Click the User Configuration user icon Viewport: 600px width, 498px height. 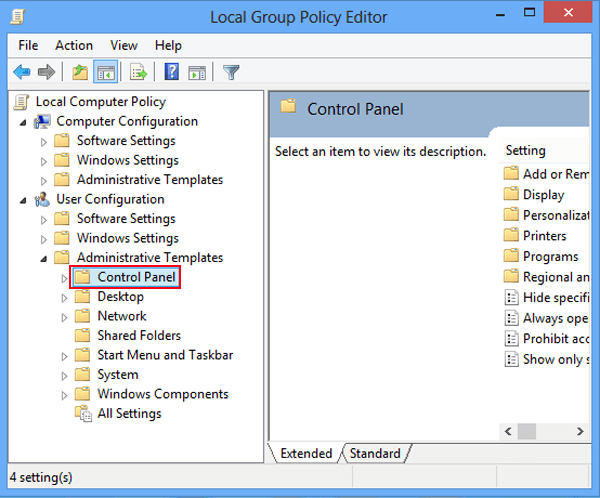tap(42, 199)
